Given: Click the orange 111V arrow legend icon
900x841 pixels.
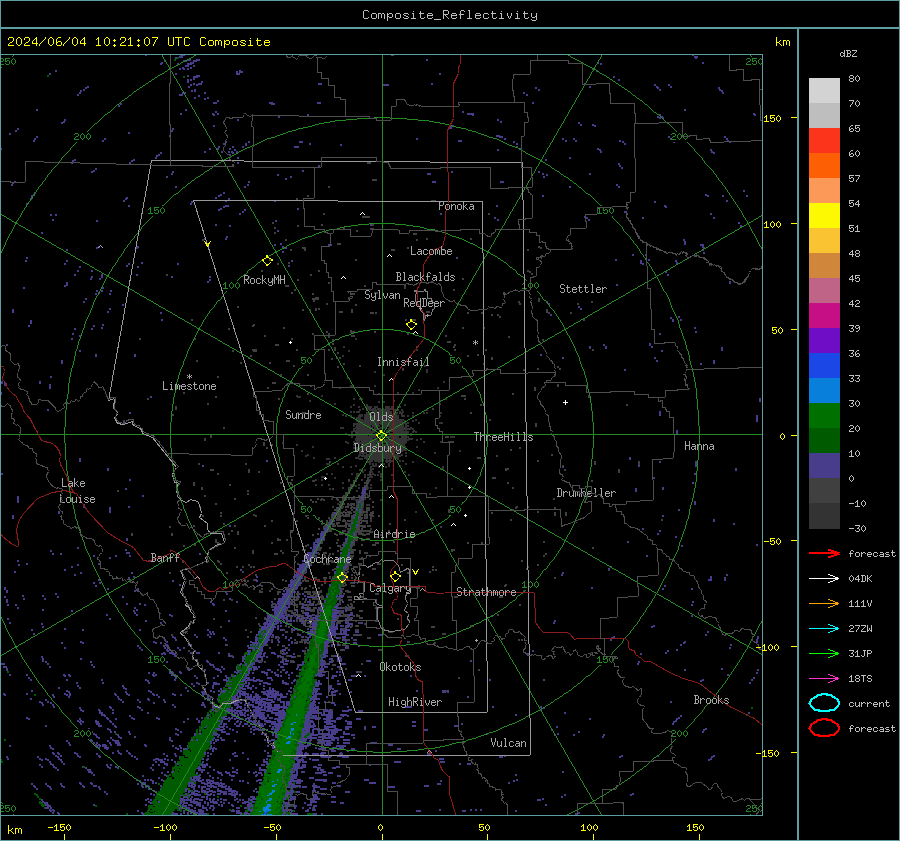Looking at the screenshot, I should pyautogui.click(x=824, y=603).
